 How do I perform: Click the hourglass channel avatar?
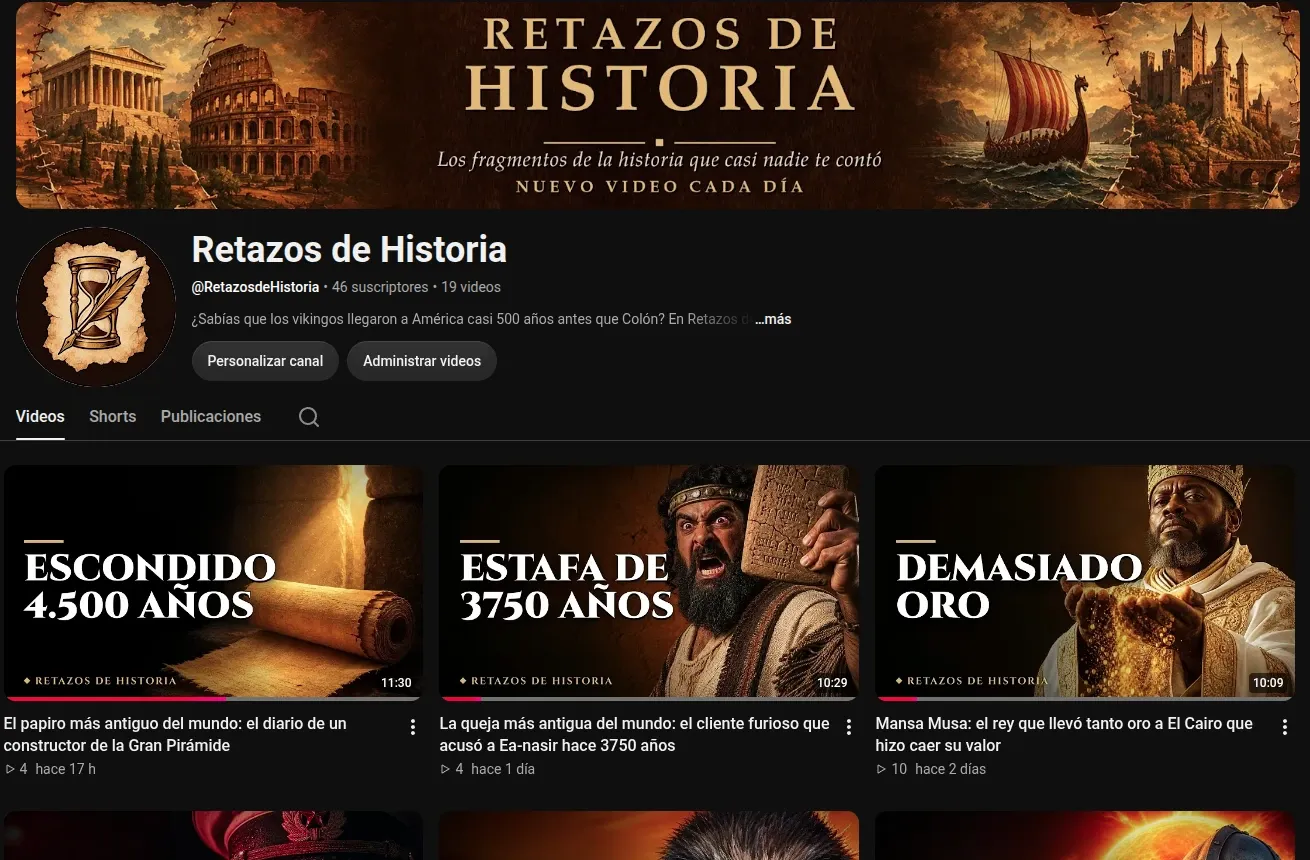pos(96,307)
